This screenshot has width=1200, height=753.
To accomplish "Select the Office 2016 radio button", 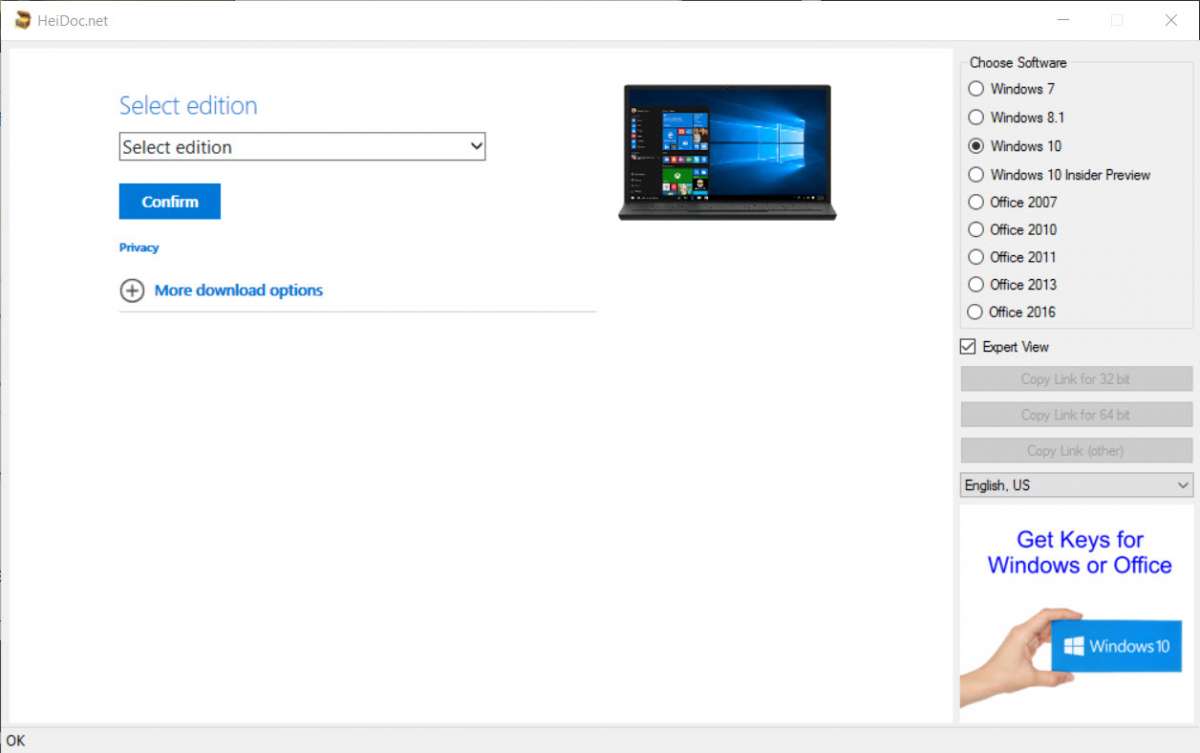I will click(x=976, y=312).
